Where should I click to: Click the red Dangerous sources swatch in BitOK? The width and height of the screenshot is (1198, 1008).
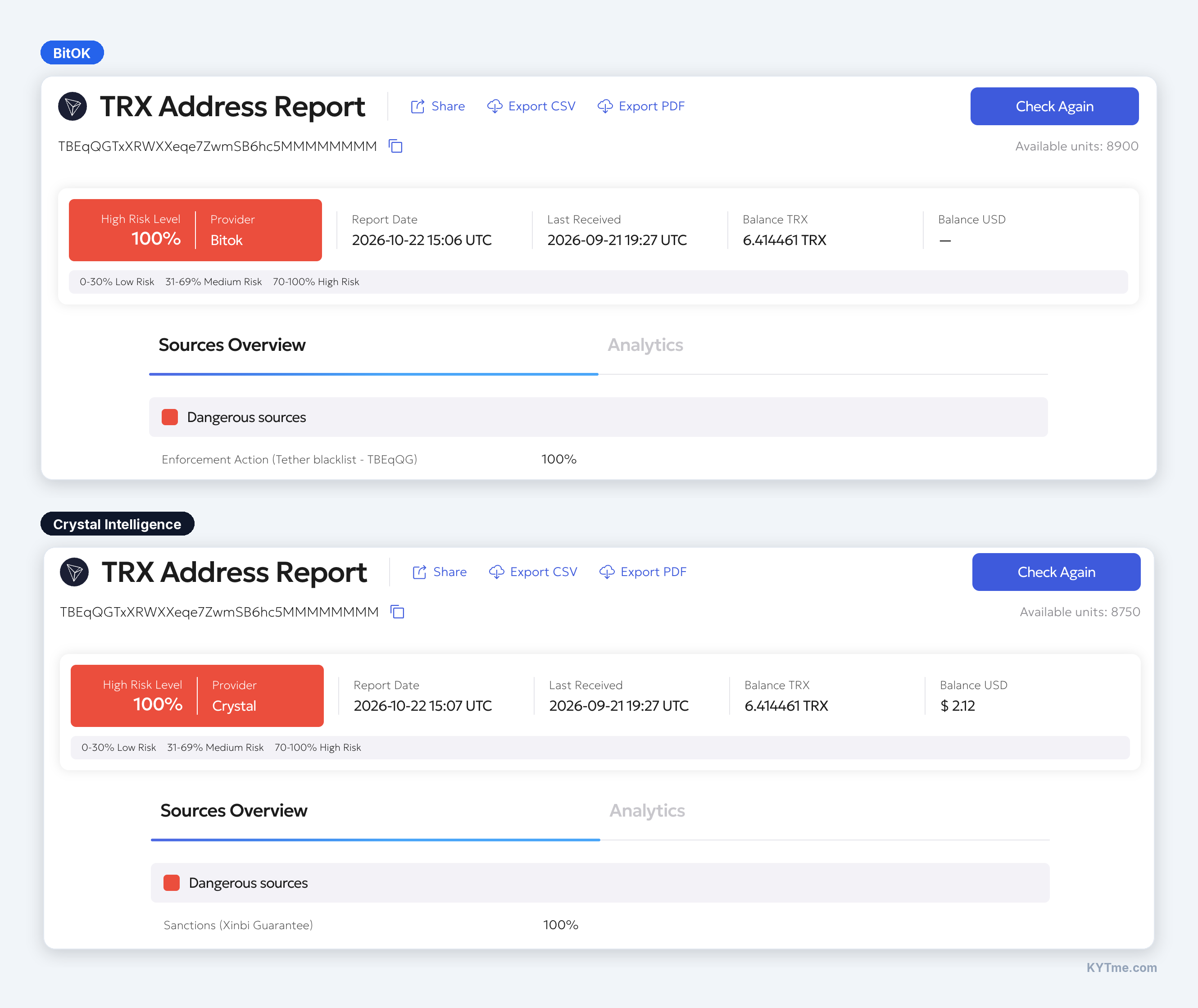pos(170,417)
